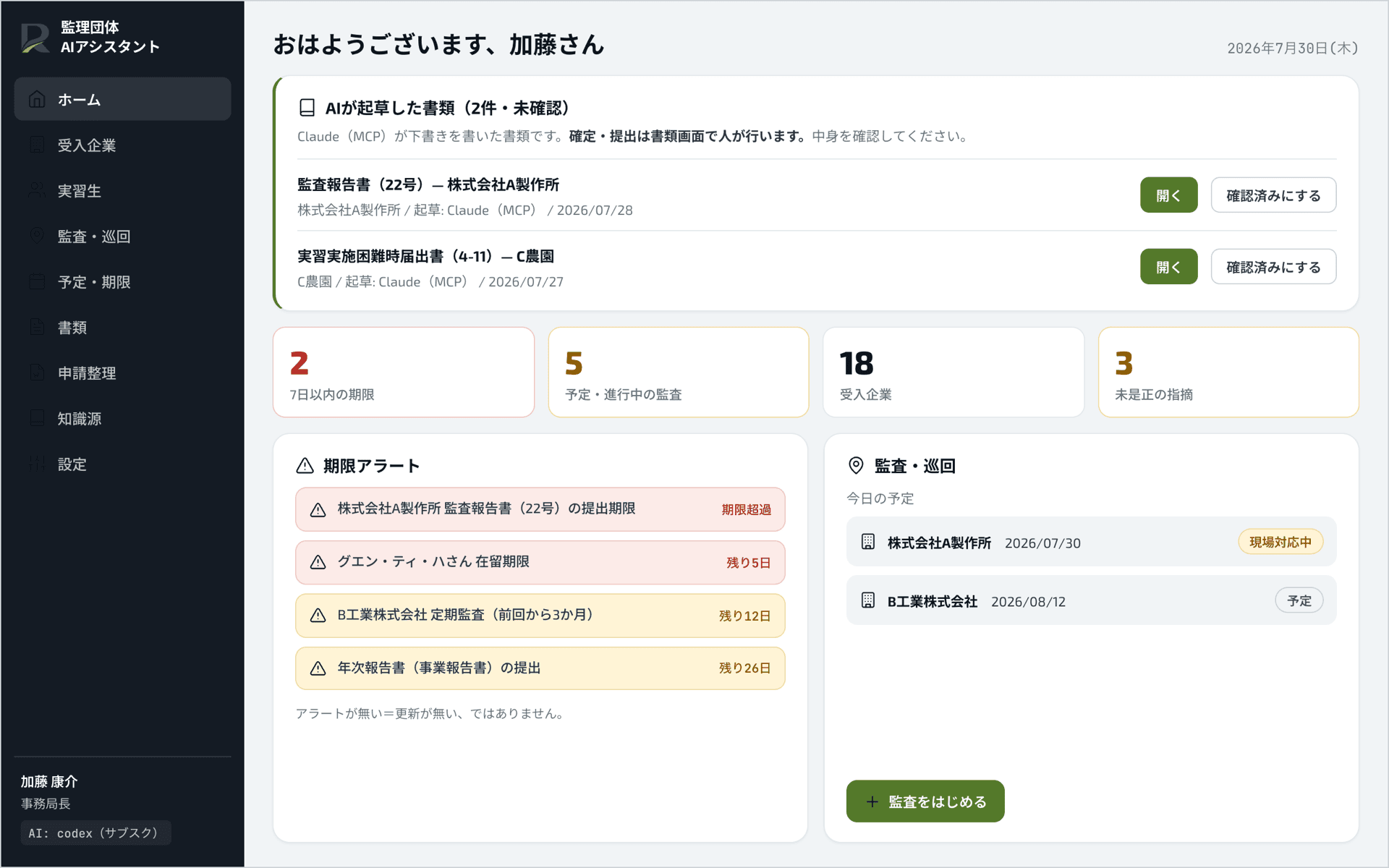Click the home icon beside ホーム
Screen dimensions: 1389x868
point(37,99)
